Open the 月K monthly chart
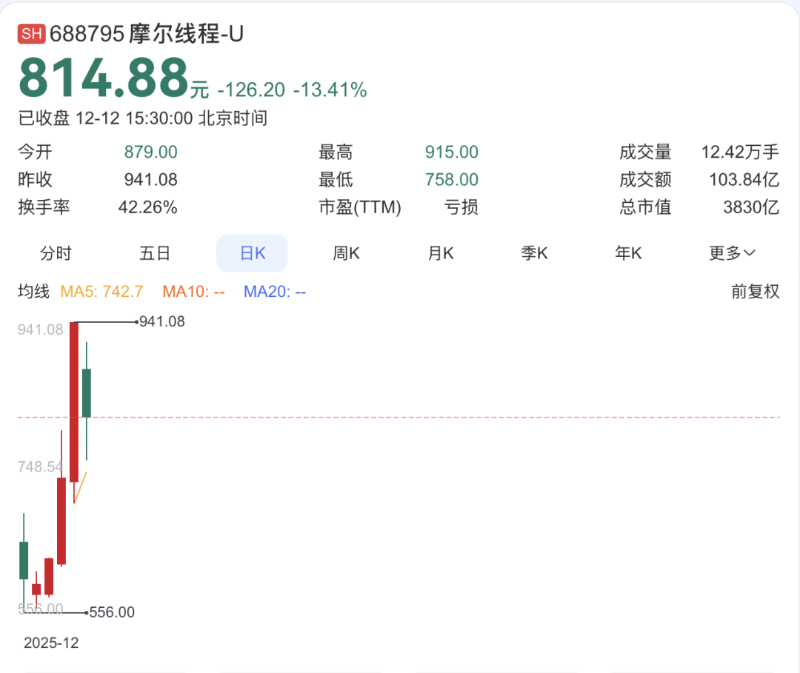Screen dimensions: 800x673 pos(439,253)
